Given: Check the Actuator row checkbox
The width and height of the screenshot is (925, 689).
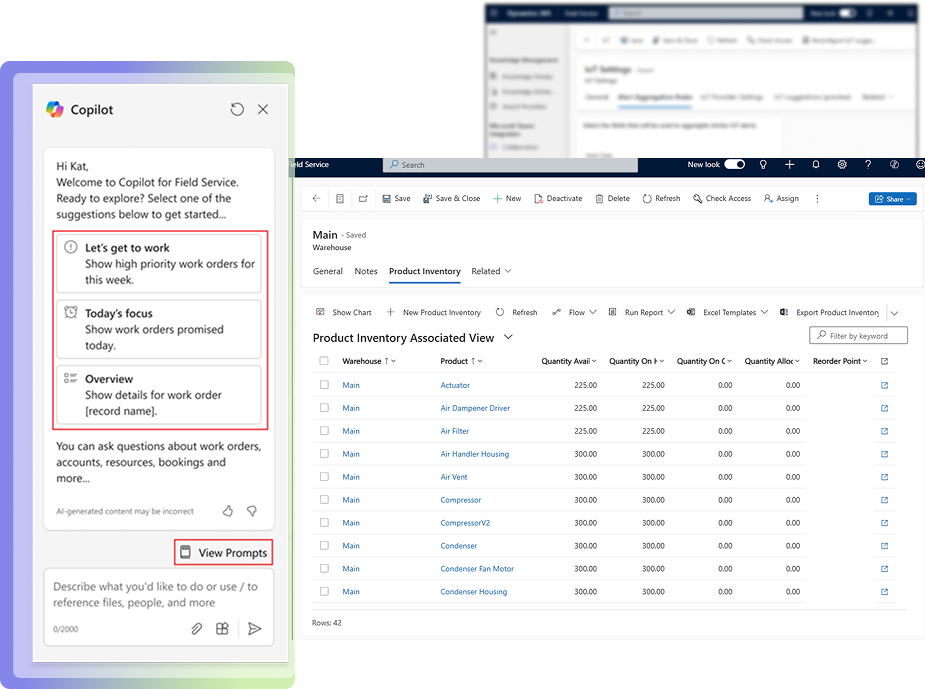Looking at the screenshot, I should pos(324,385).
